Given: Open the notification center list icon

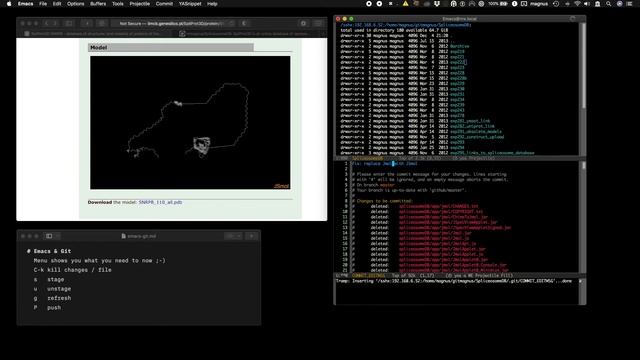Looking at the screenshot, I should click(630, 4).
